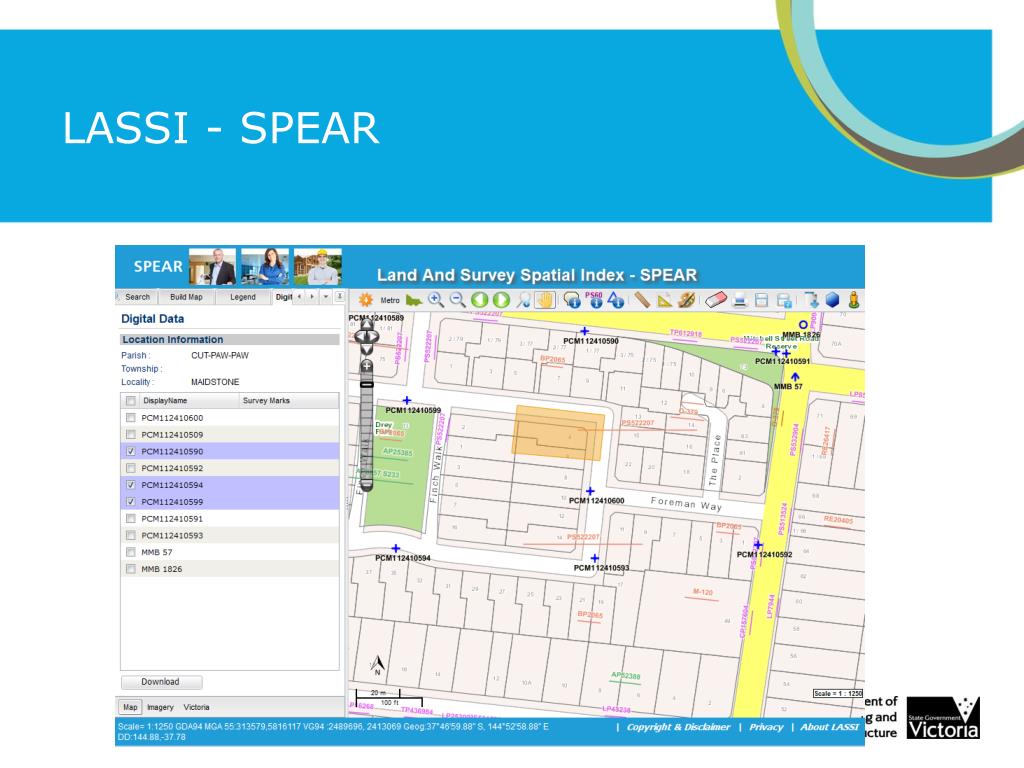Select the ruler measure distance tool
The width and height of the screenshot is (1024, 768).
pos(643,300)
